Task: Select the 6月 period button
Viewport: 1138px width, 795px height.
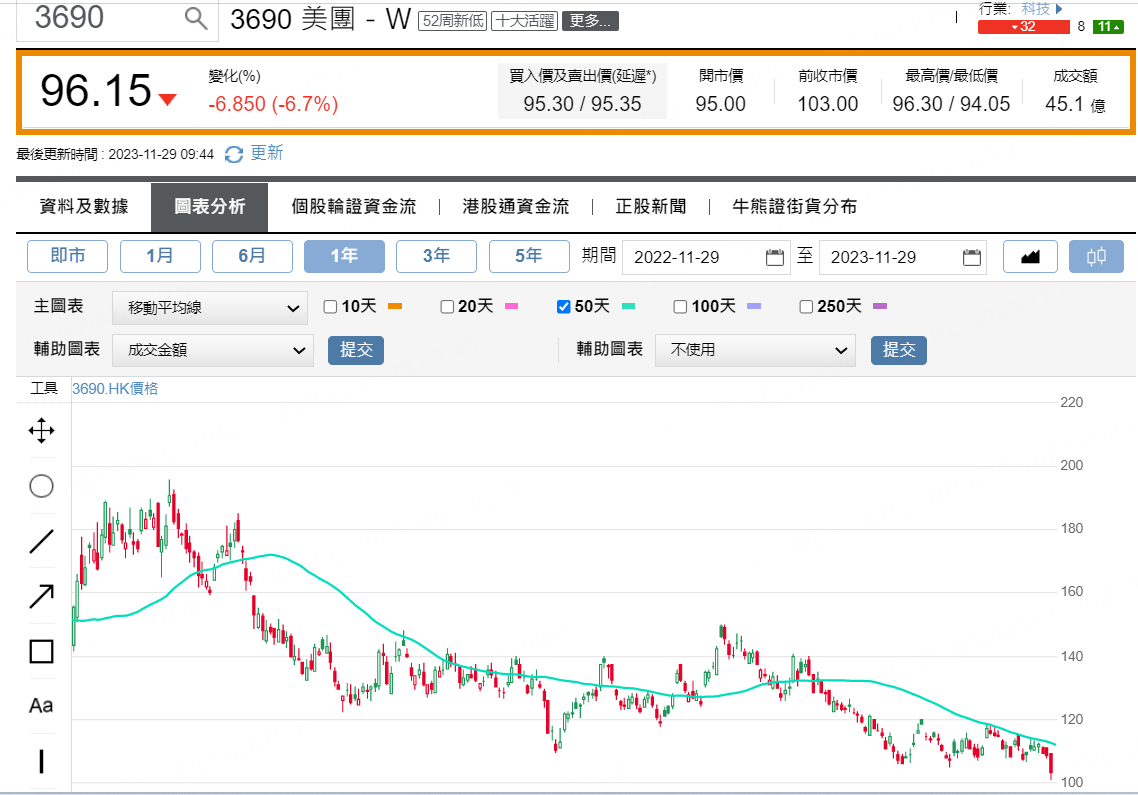Action: pos(252,256)
